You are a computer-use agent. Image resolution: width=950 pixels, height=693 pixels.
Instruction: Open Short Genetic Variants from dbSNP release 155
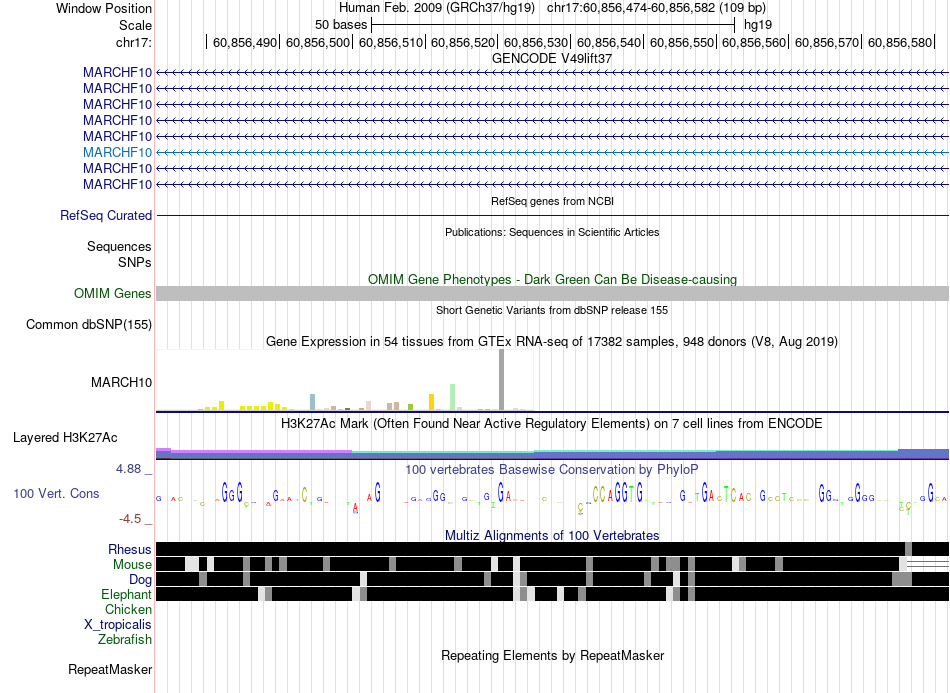click(552, 310)
